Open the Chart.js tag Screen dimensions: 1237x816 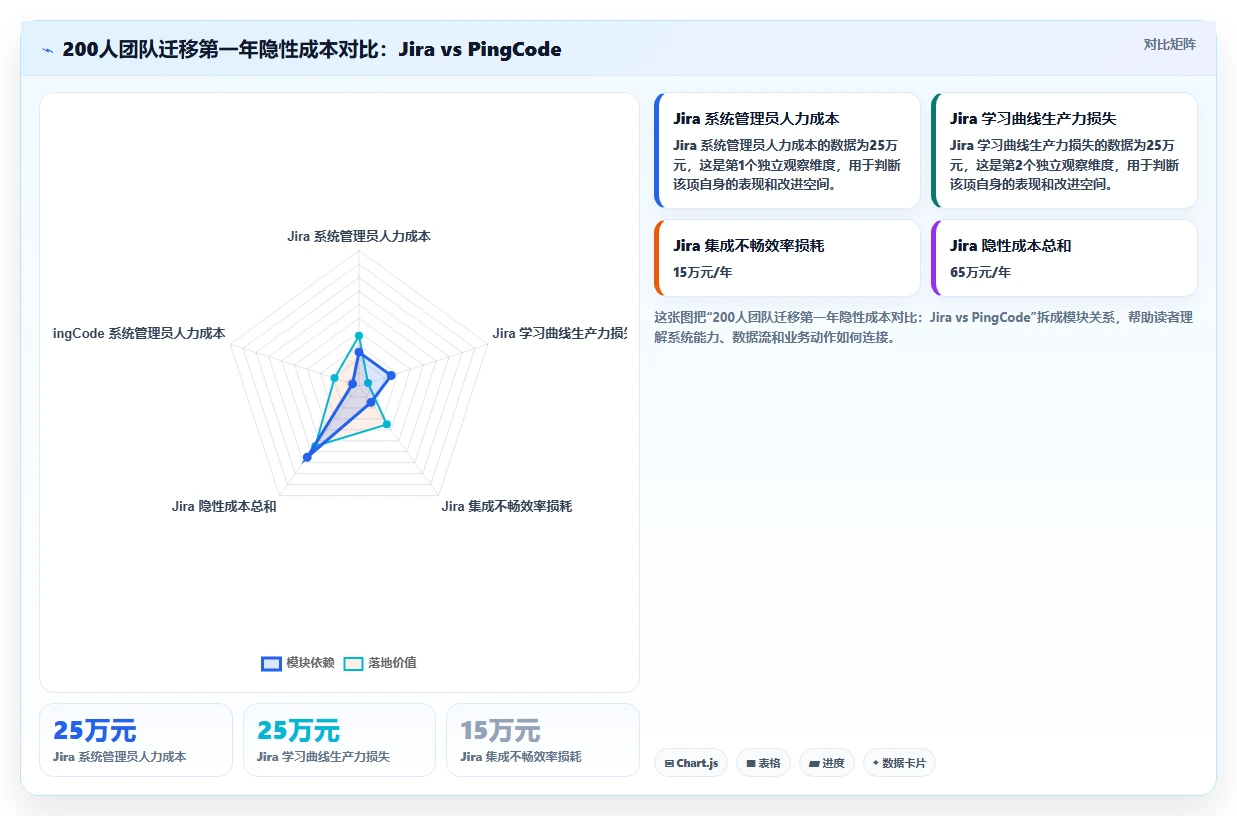click(691, 763)
